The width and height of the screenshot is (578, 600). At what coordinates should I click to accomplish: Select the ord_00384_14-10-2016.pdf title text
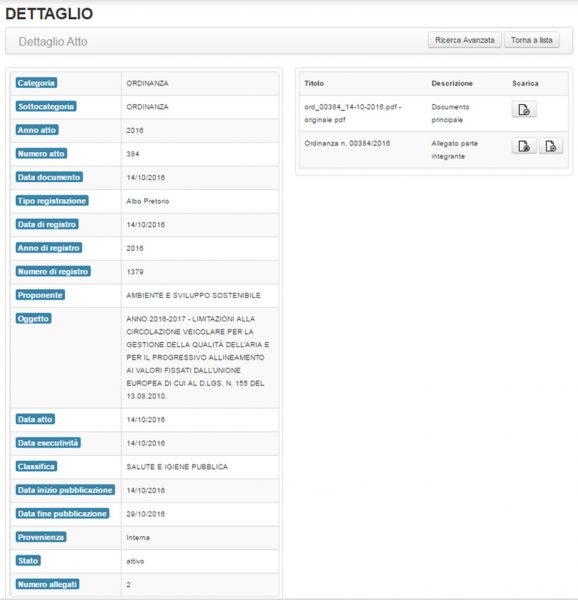click(353, 113)
